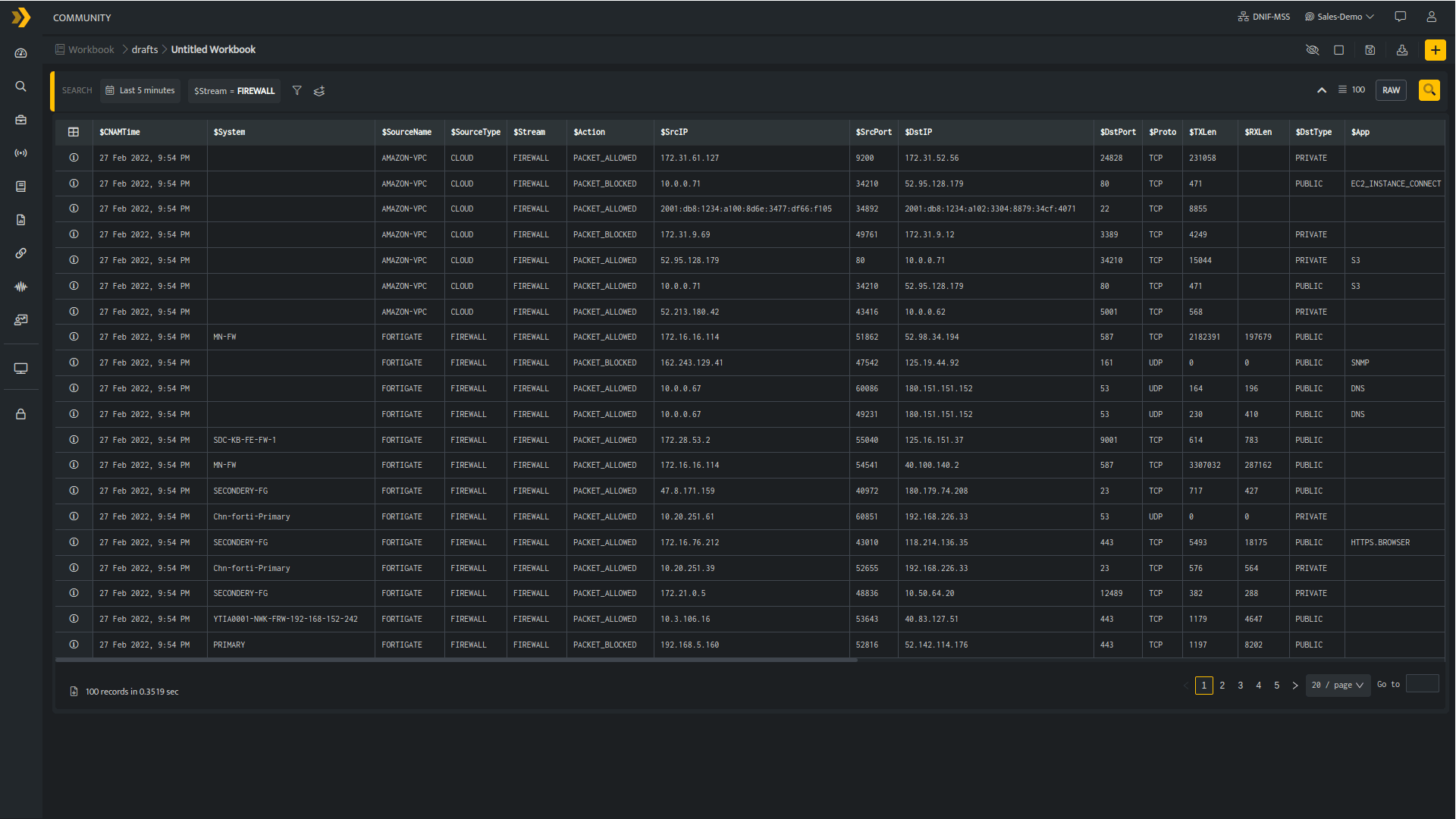
Task: Open the 20 / page size dropdown
Action: [1338, 685]
